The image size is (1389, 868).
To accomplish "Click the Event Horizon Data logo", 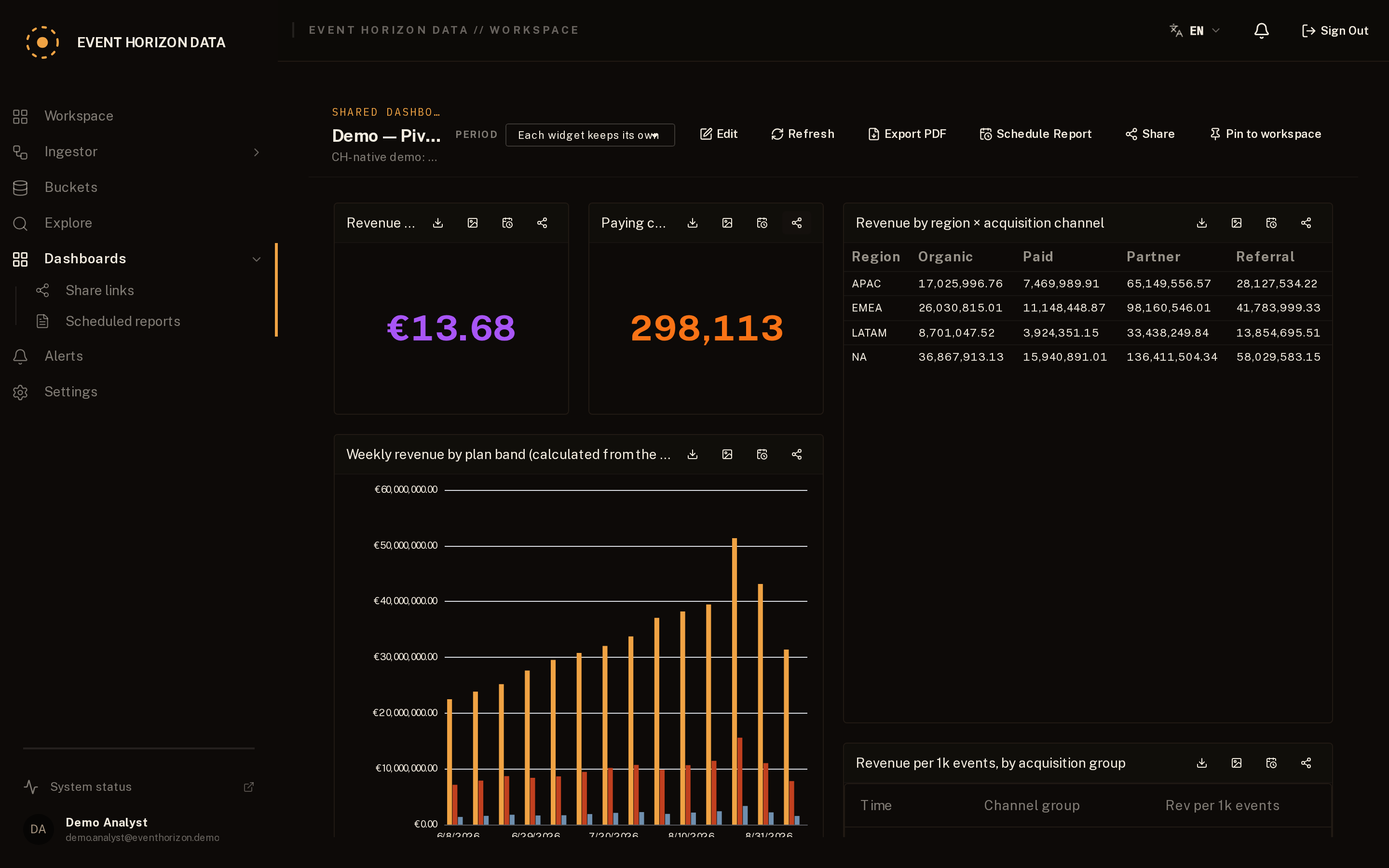I will [x=42, y=42].
